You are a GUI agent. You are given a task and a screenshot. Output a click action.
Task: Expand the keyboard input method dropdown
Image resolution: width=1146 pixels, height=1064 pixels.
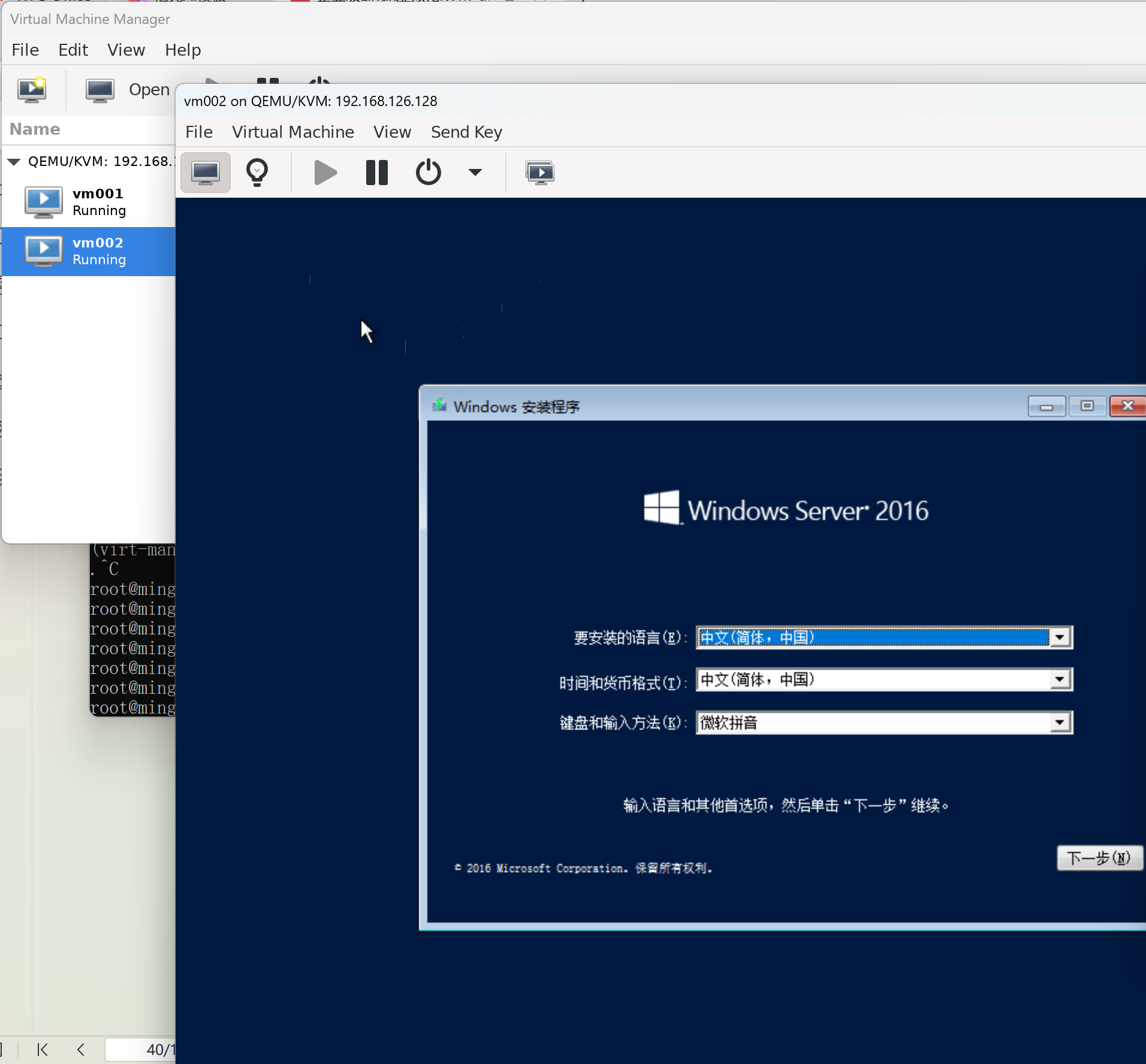click(x=1060, y=723)
